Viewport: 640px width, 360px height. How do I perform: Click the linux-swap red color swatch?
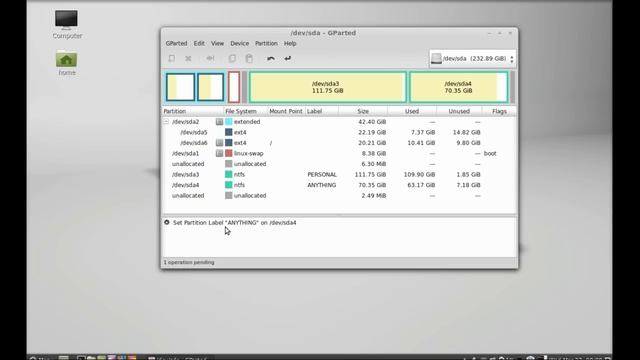pos(229,153)
